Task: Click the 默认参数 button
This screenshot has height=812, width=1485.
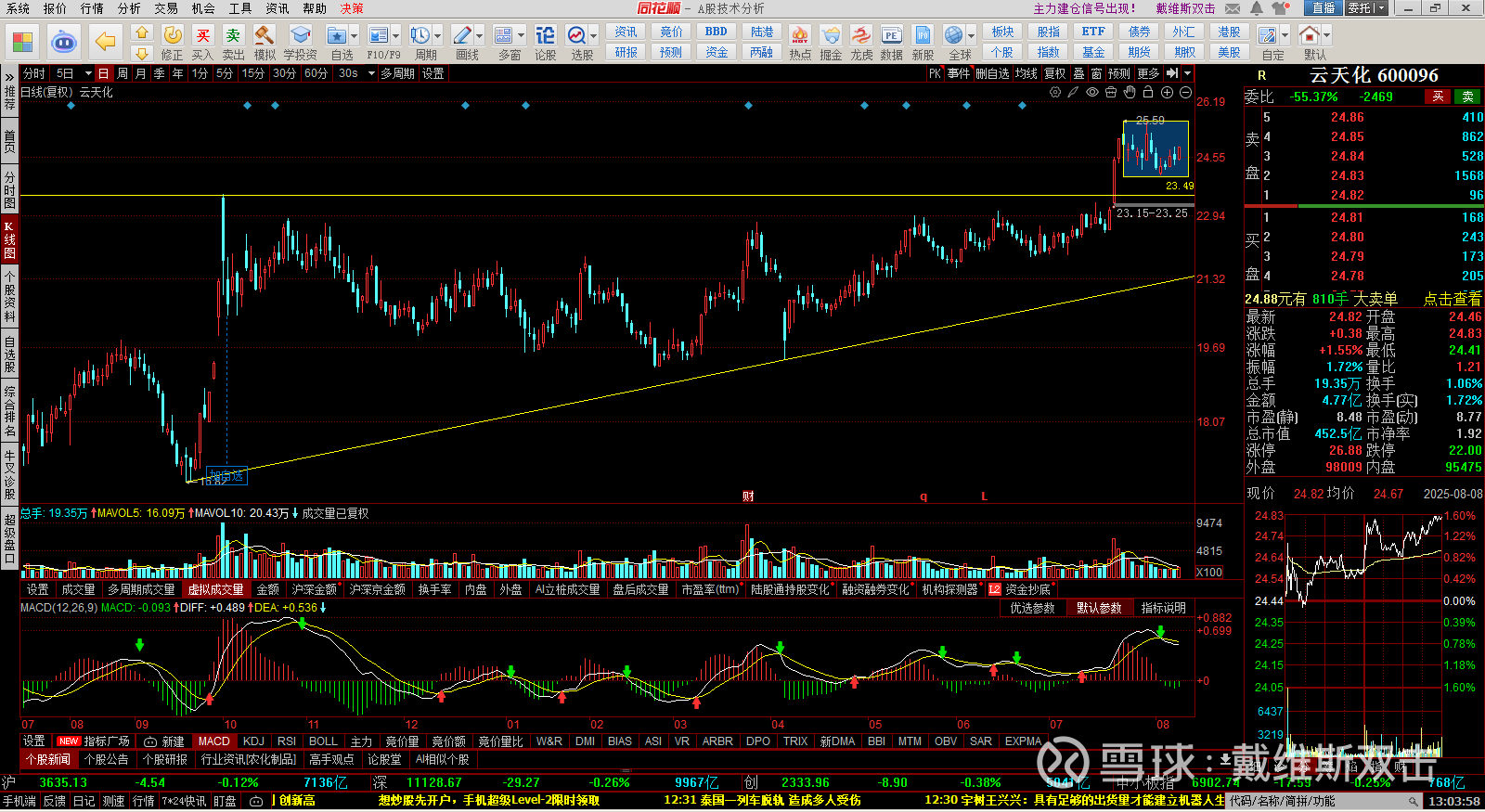Action: click(1099, 608)
